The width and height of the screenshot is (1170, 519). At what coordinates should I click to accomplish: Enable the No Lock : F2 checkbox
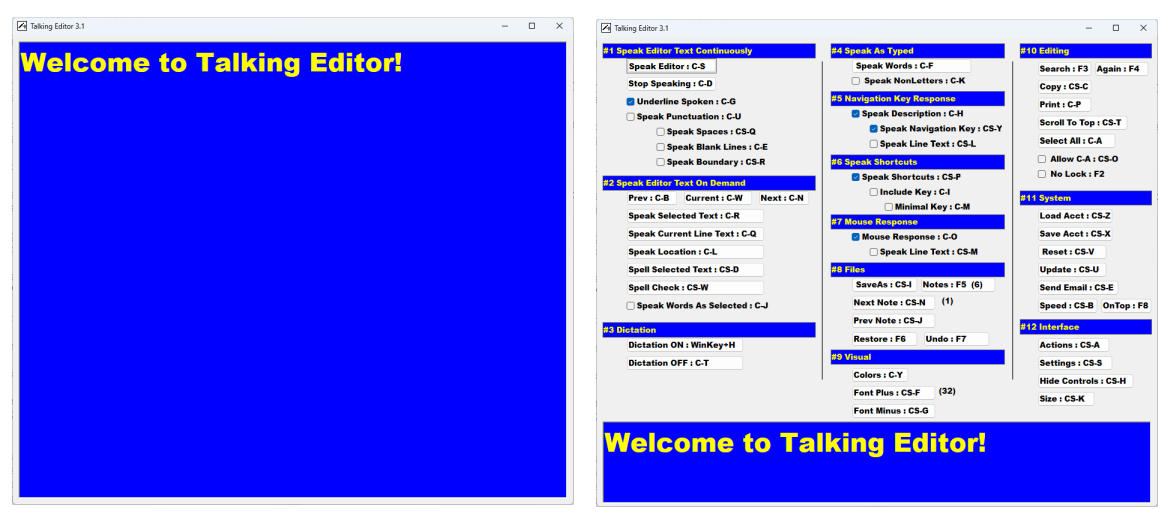click(1042, 174)
